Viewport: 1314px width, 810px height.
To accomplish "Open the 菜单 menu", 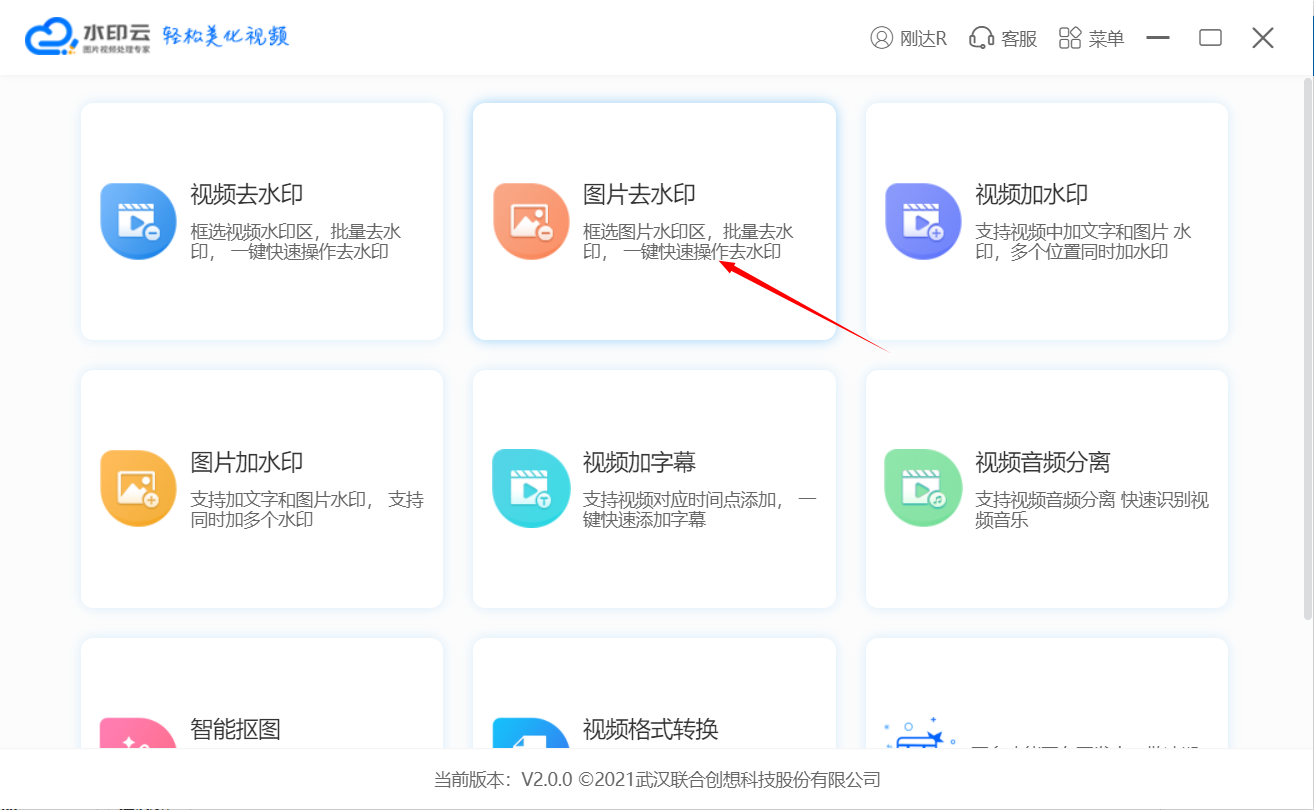I will pos(1092,38).
